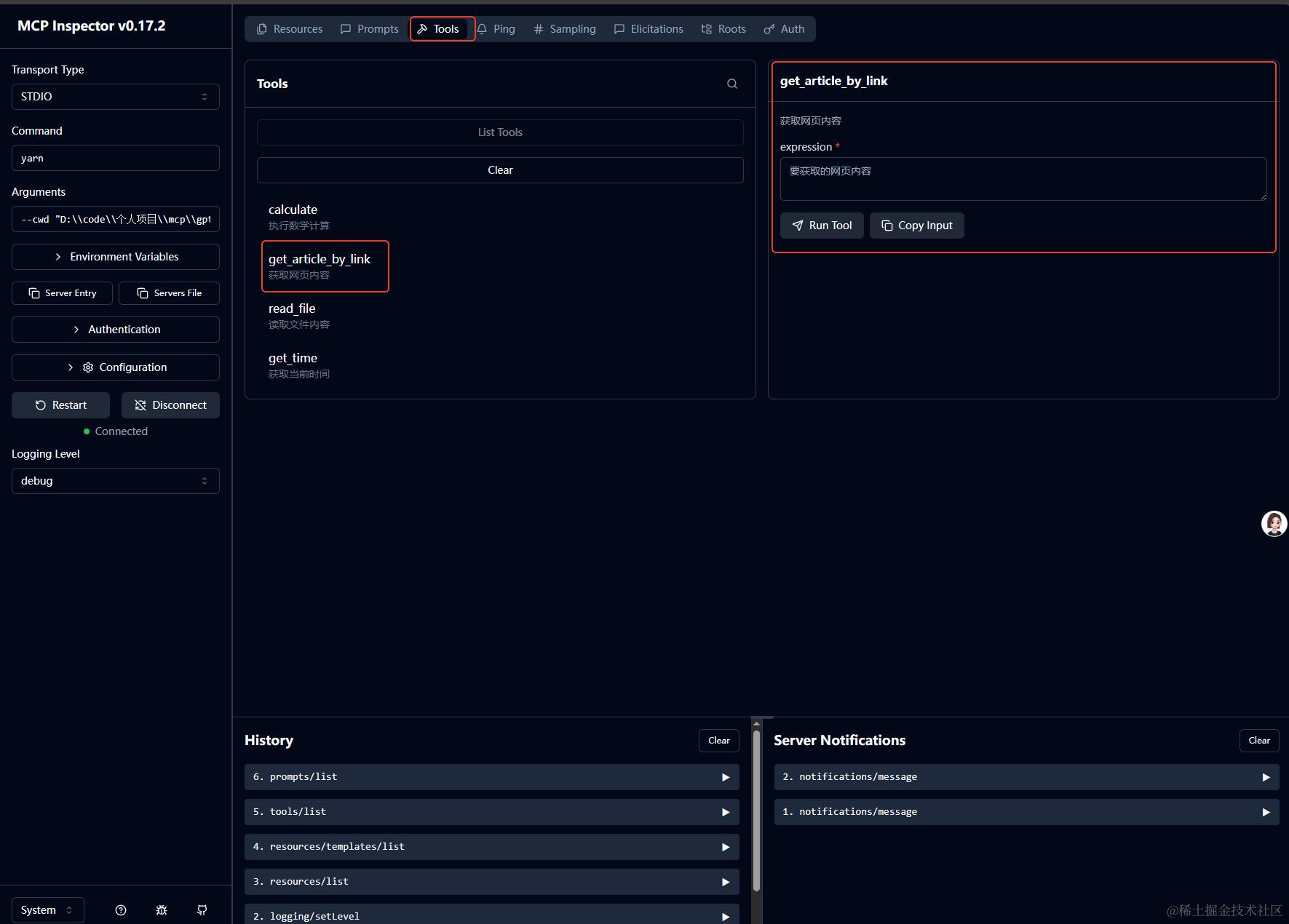Copy Server Entry to clipboard
This screenshot has height=924, width=1289.
pos(63,293)
